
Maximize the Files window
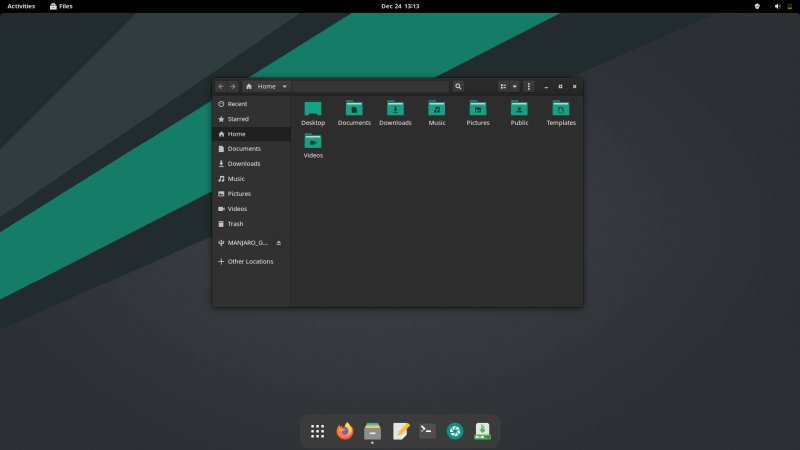coord(560,87)
